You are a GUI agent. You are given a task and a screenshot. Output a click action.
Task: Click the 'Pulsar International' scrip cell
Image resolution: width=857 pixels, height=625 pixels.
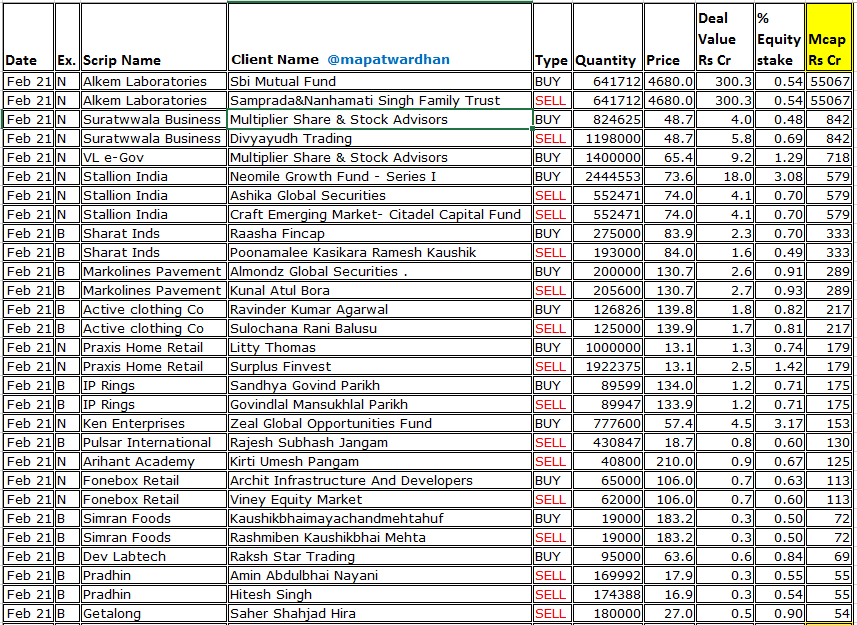(x=154, y=443)
